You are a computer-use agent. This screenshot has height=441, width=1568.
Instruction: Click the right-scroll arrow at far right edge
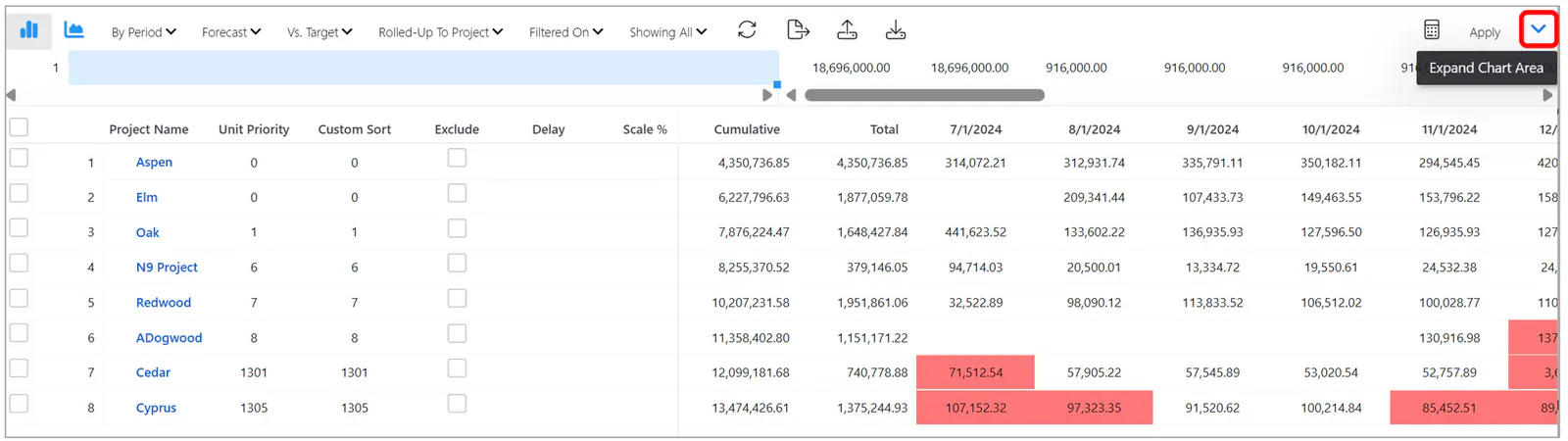click(1547, 95)
